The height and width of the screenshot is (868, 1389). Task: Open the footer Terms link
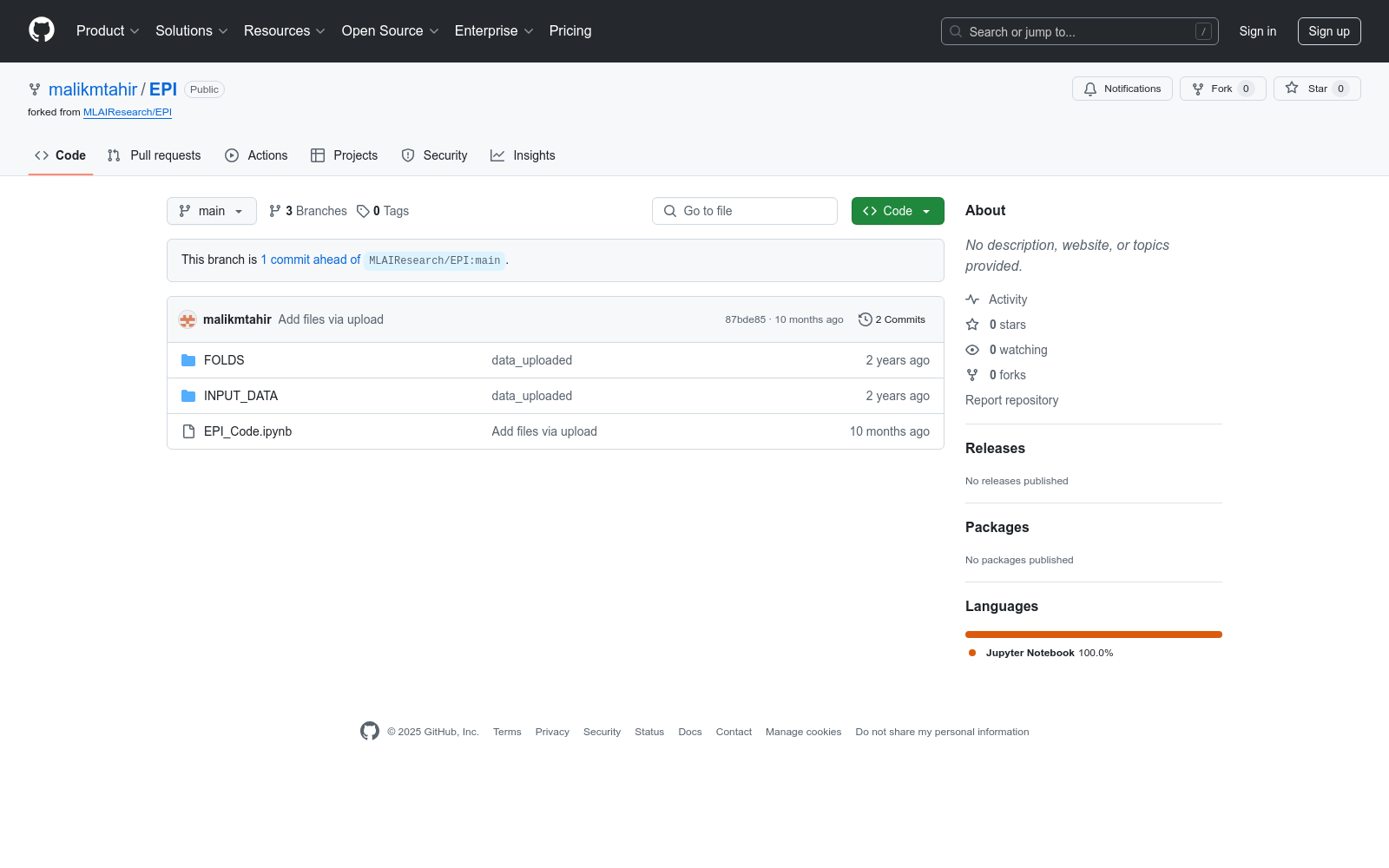click(507, 732)
